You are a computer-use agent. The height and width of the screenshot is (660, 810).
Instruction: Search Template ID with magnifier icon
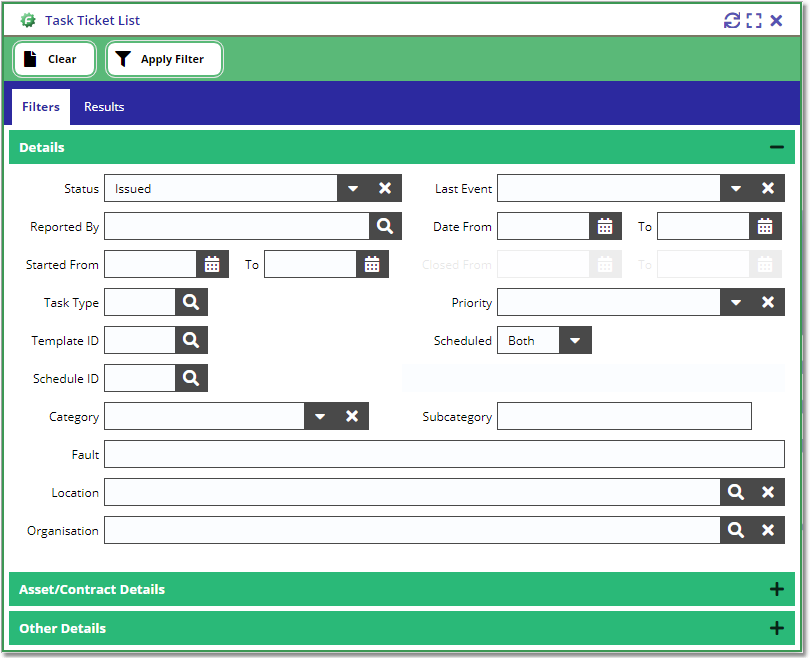(x=191, y=340)
